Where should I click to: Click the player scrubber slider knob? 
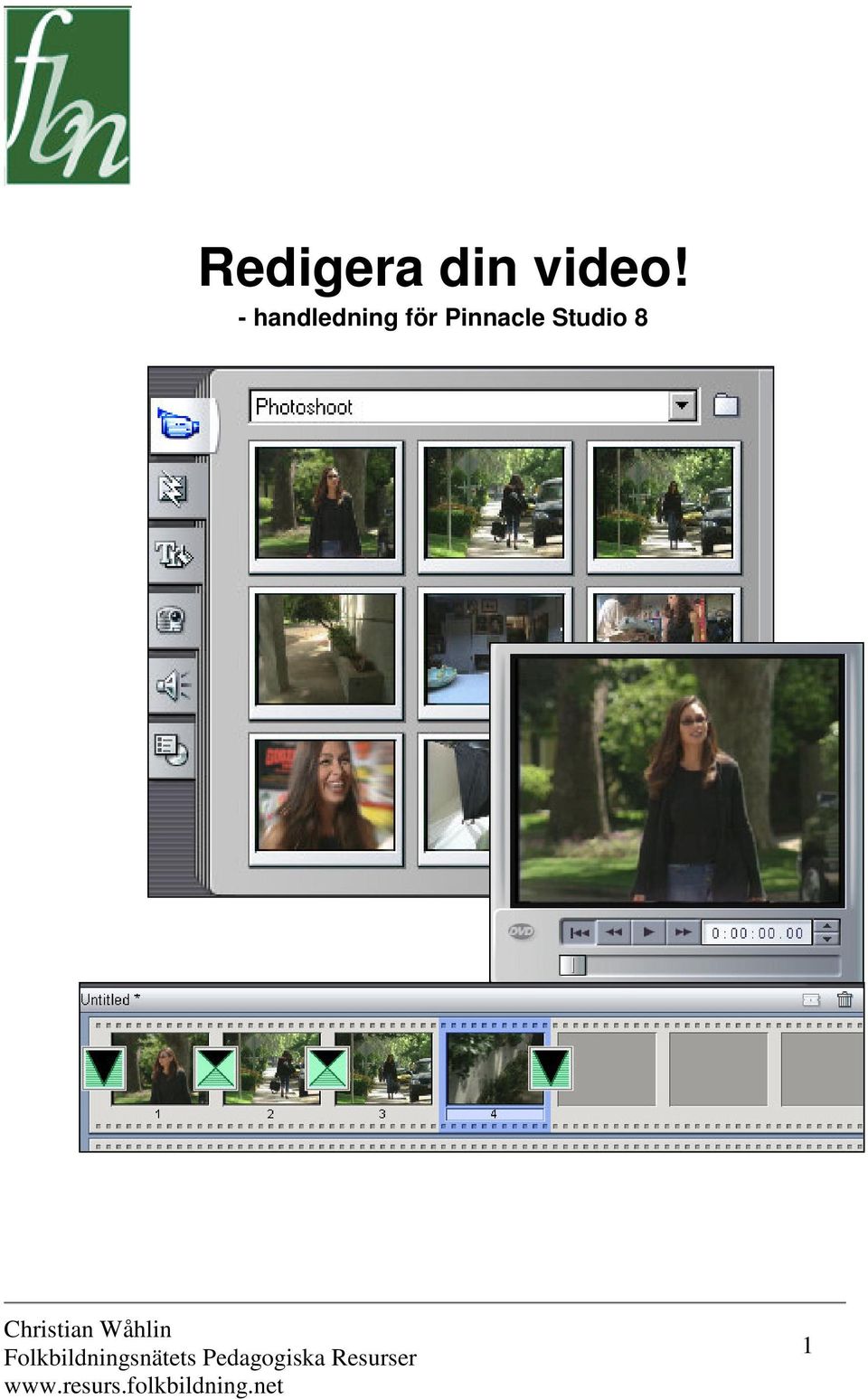pyautogui.click(x=572, y=965)
